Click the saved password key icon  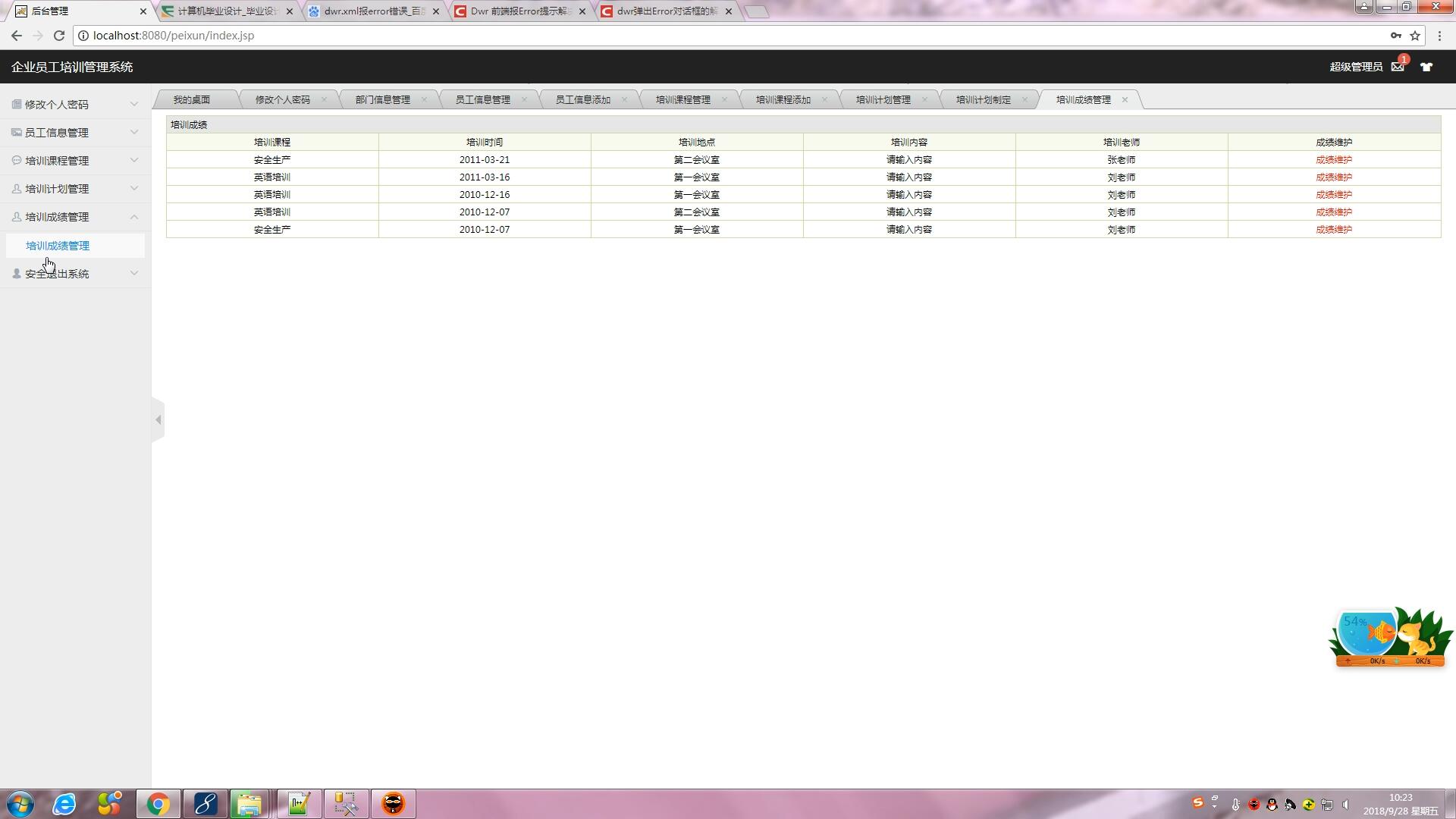[1395, 36]
